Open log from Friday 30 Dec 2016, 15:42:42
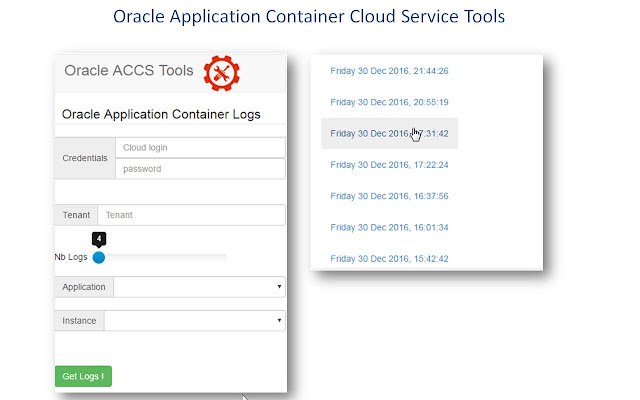The image size is (640, 400). (x=389, y=259)
